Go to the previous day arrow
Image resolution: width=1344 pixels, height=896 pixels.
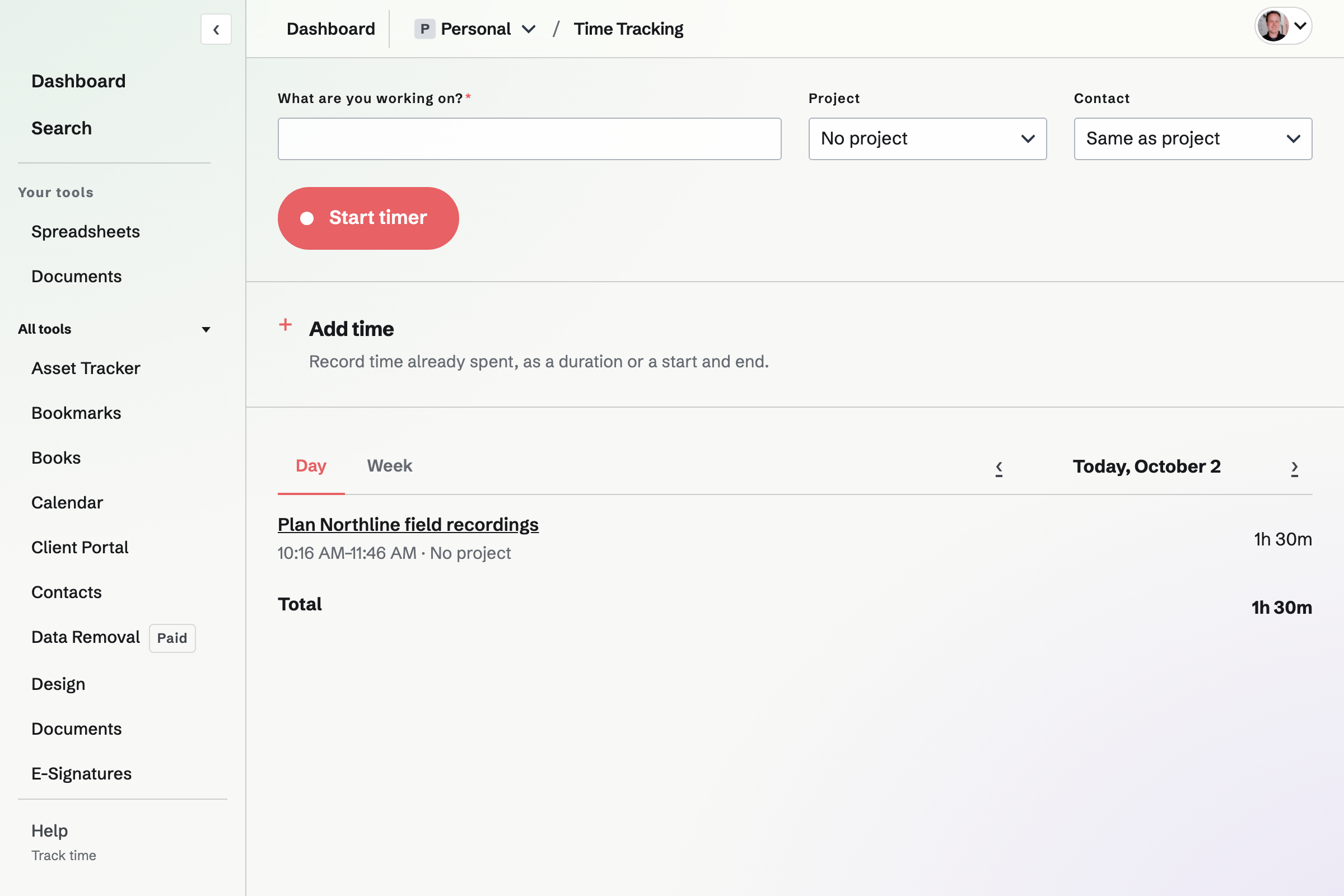tap(999, 468)
